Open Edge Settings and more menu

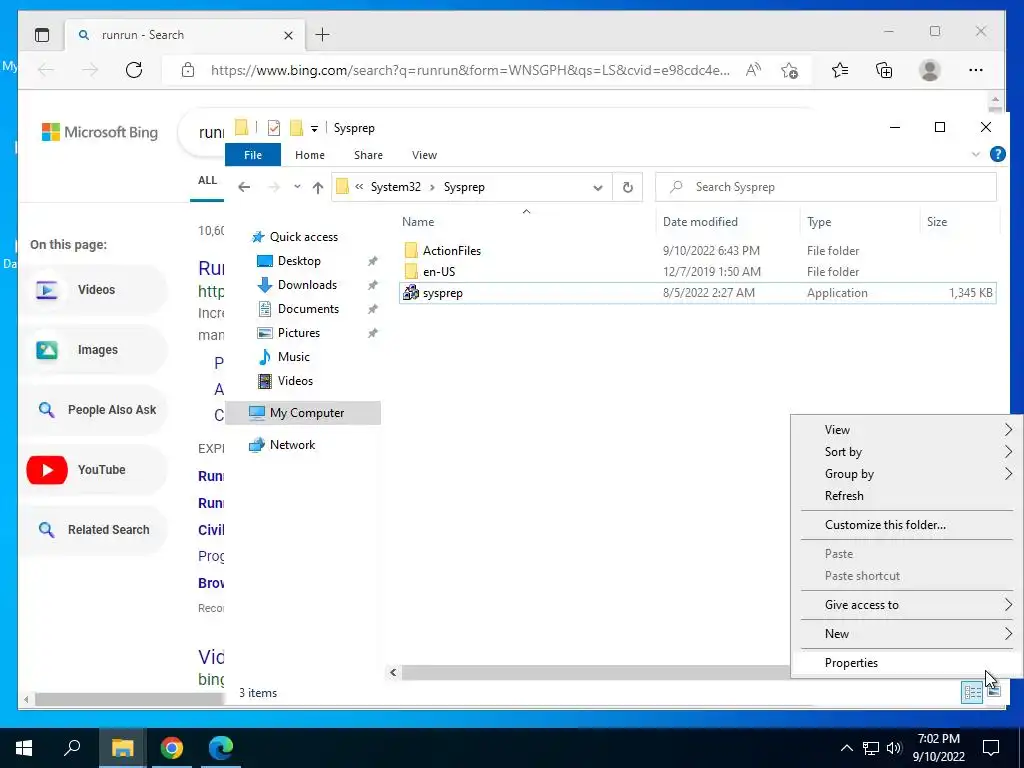click(976, 70)
